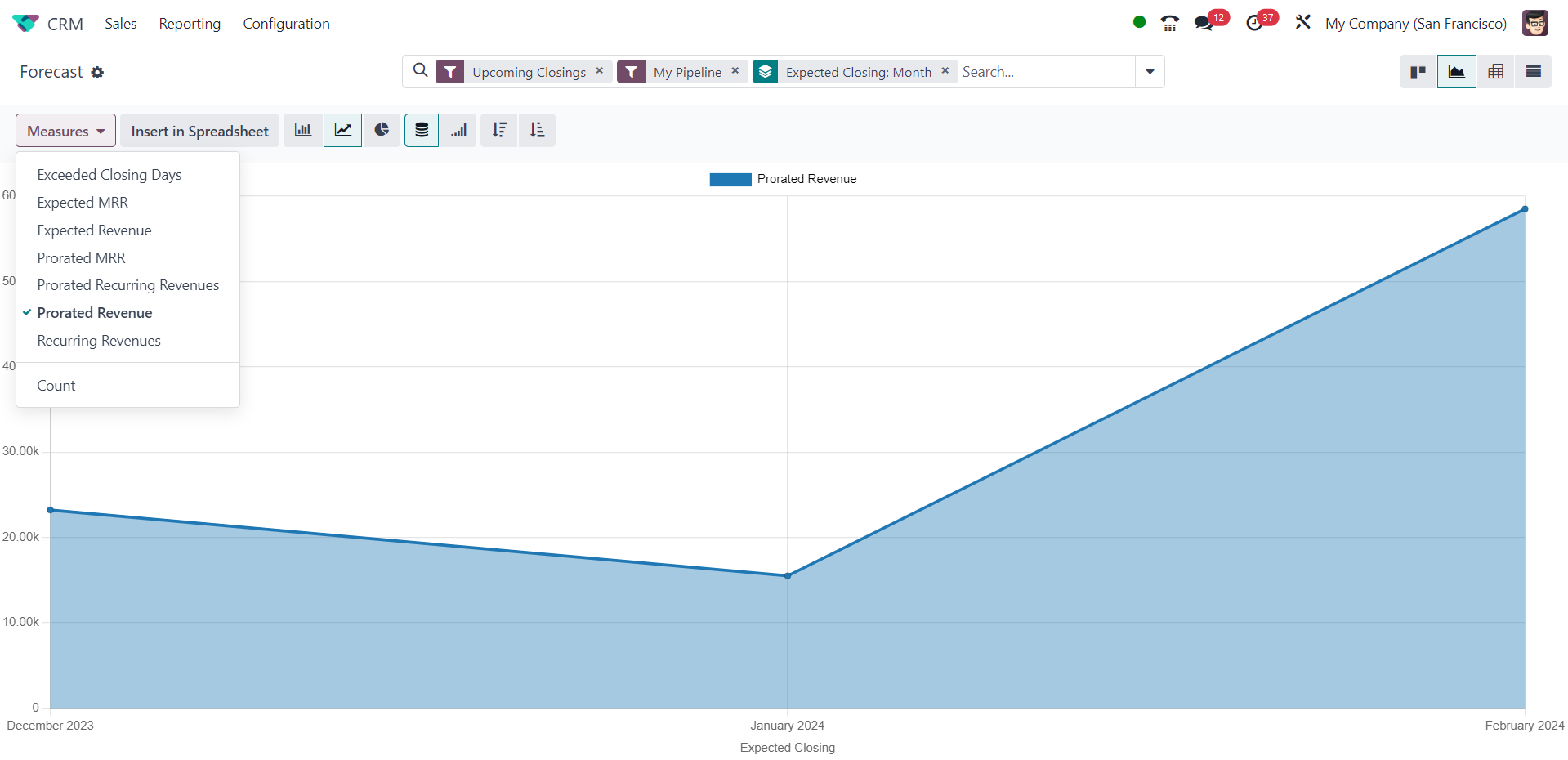Viewport: 1568px width, 760px height.
Task: Click the Prorated Revenue legend swatch
Action: pyautogui.click(x=730, y=180)
